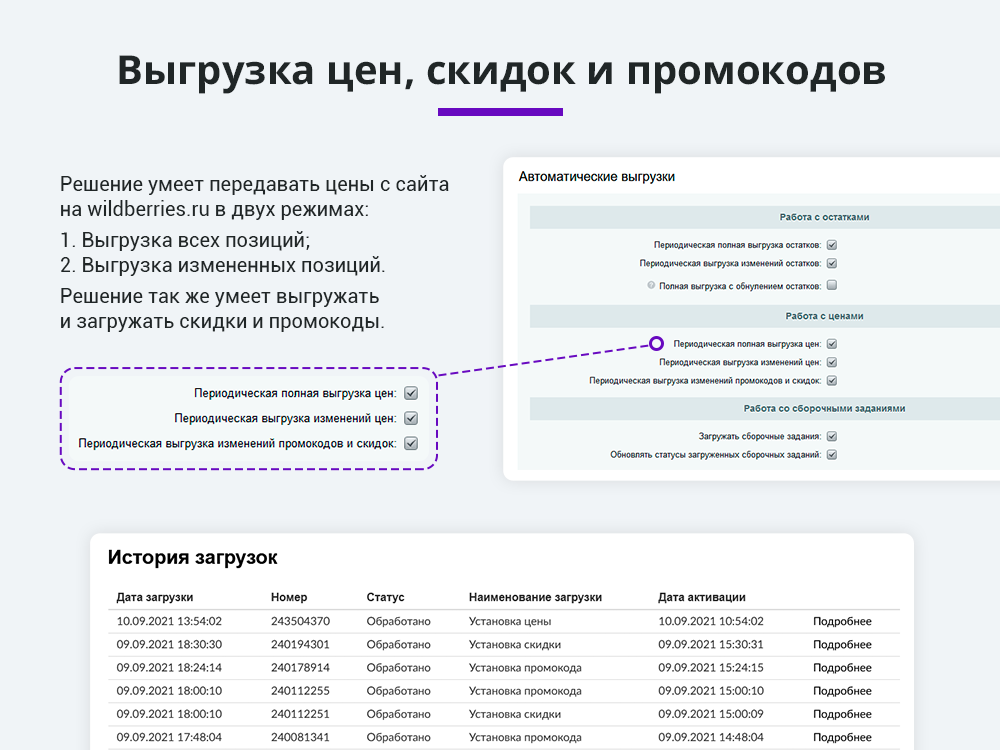
Task: Disable "Периодическая выгрузка изменений промокодов и скидок"
Action: pyautogui.click(x=830, y=379)
